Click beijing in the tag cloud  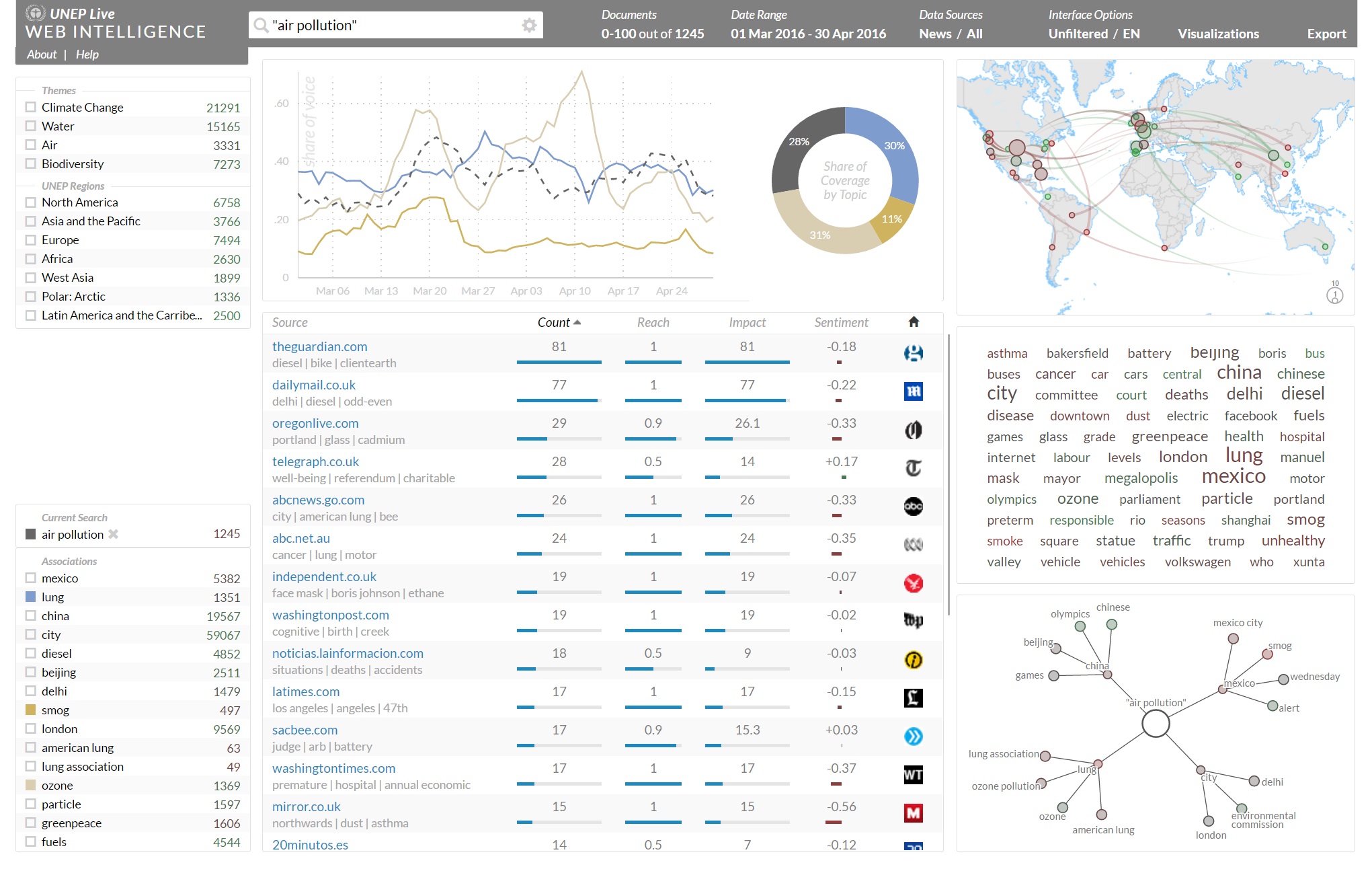[x=1214, y=352]
